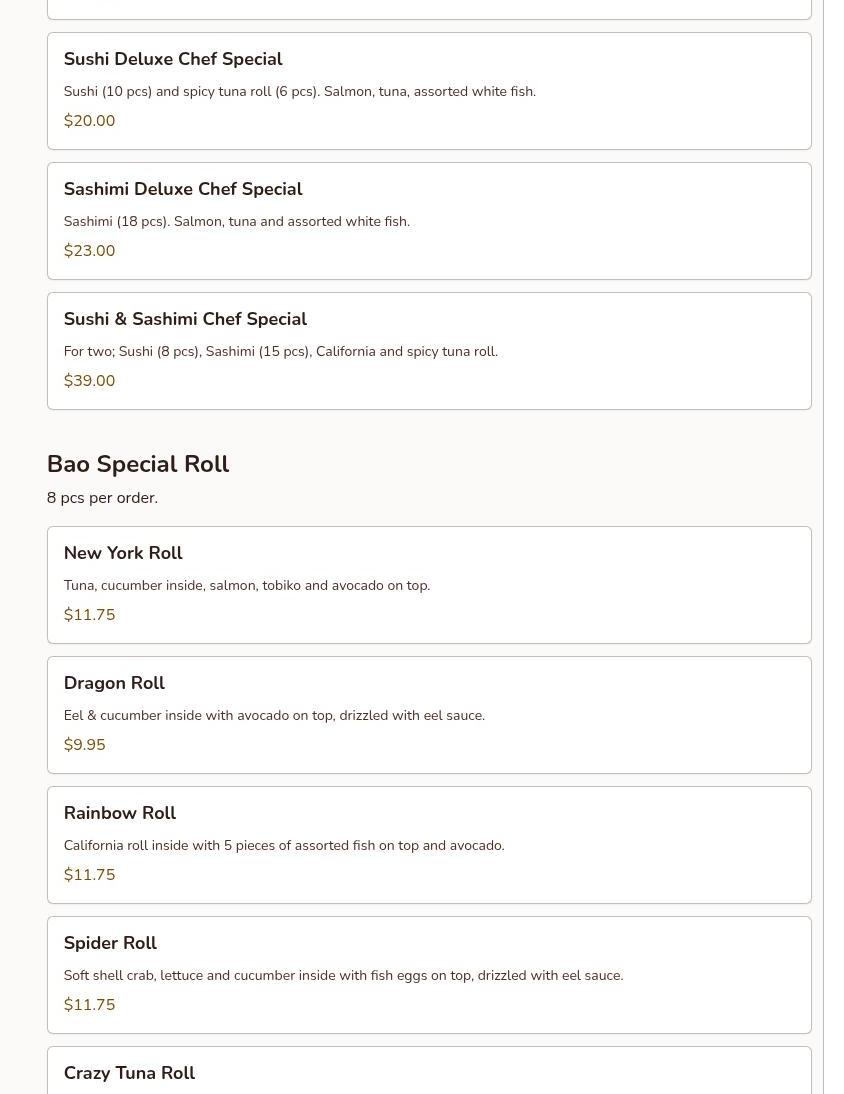Click the Dragon Roll eel sauce description
The image size is (844, 1094).
274,716
